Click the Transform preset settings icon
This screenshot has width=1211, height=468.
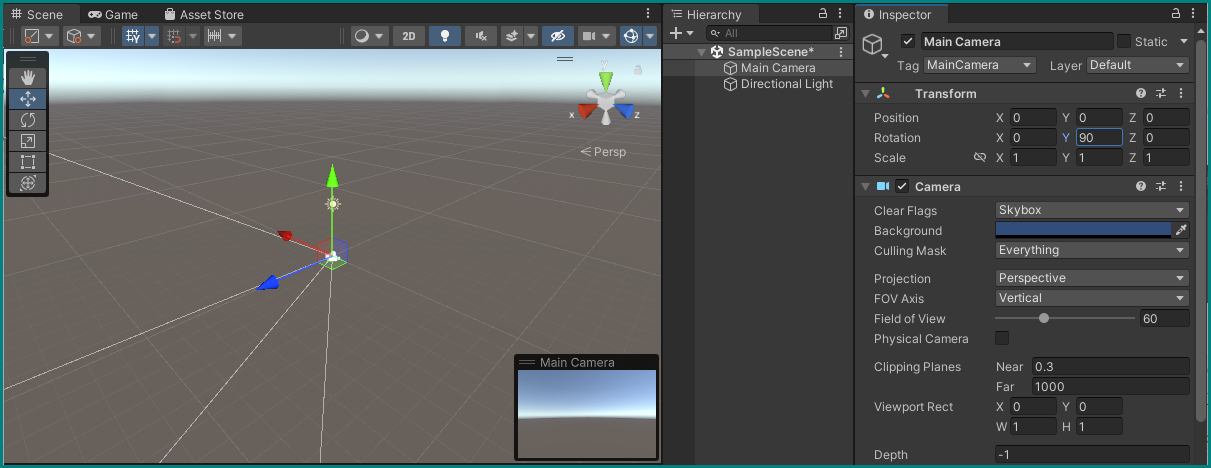tap(1161, 94)
